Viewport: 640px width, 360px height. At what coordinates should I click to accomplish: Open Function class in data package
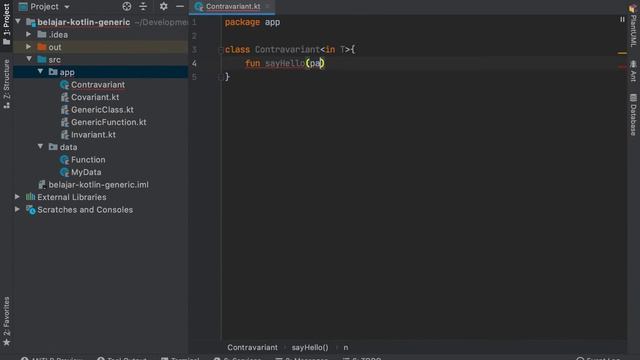(88, 160)
